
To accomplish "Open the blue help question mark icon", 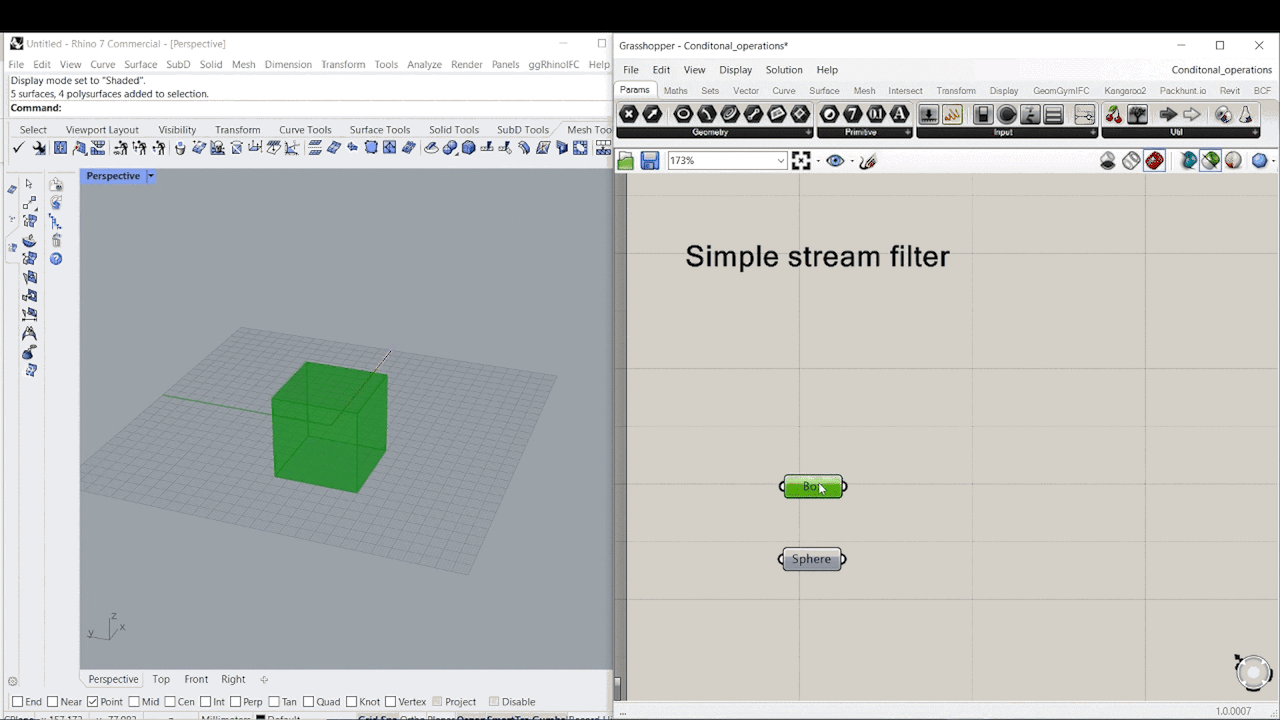I will coord(56,259).
